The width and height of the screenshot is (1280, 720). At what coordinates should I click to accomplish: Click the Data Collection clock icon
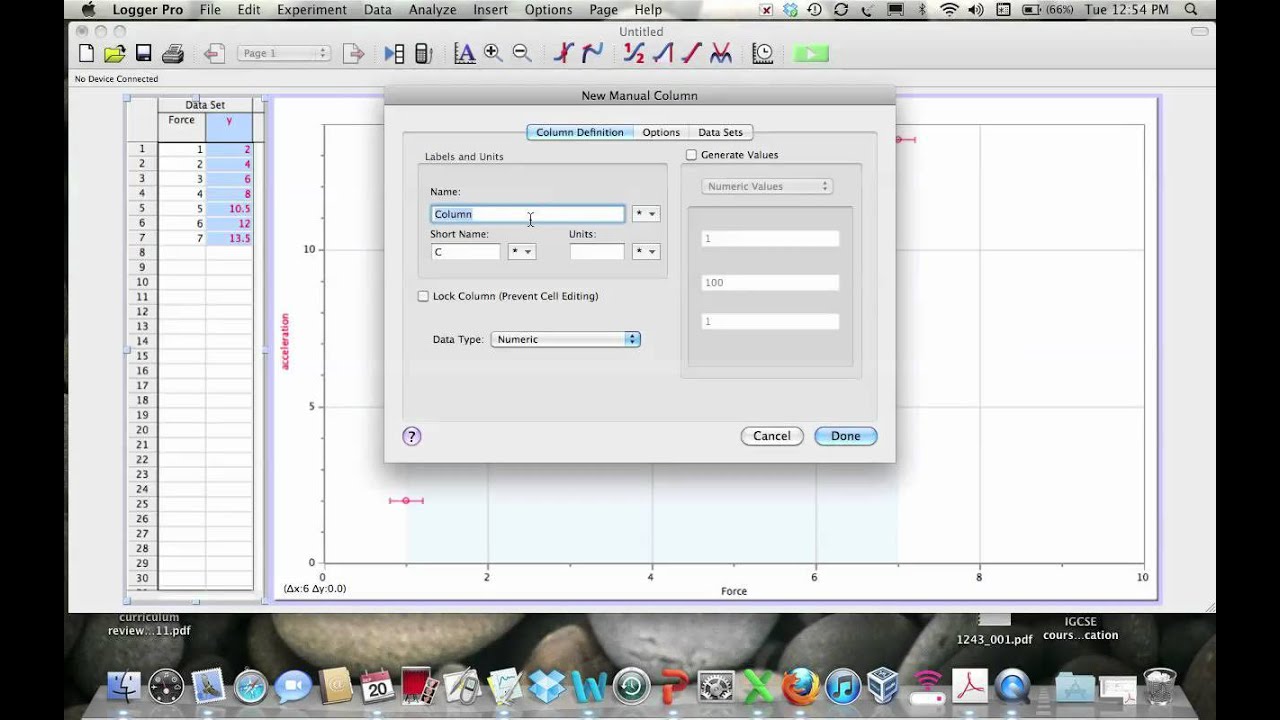tap(762, 54)
